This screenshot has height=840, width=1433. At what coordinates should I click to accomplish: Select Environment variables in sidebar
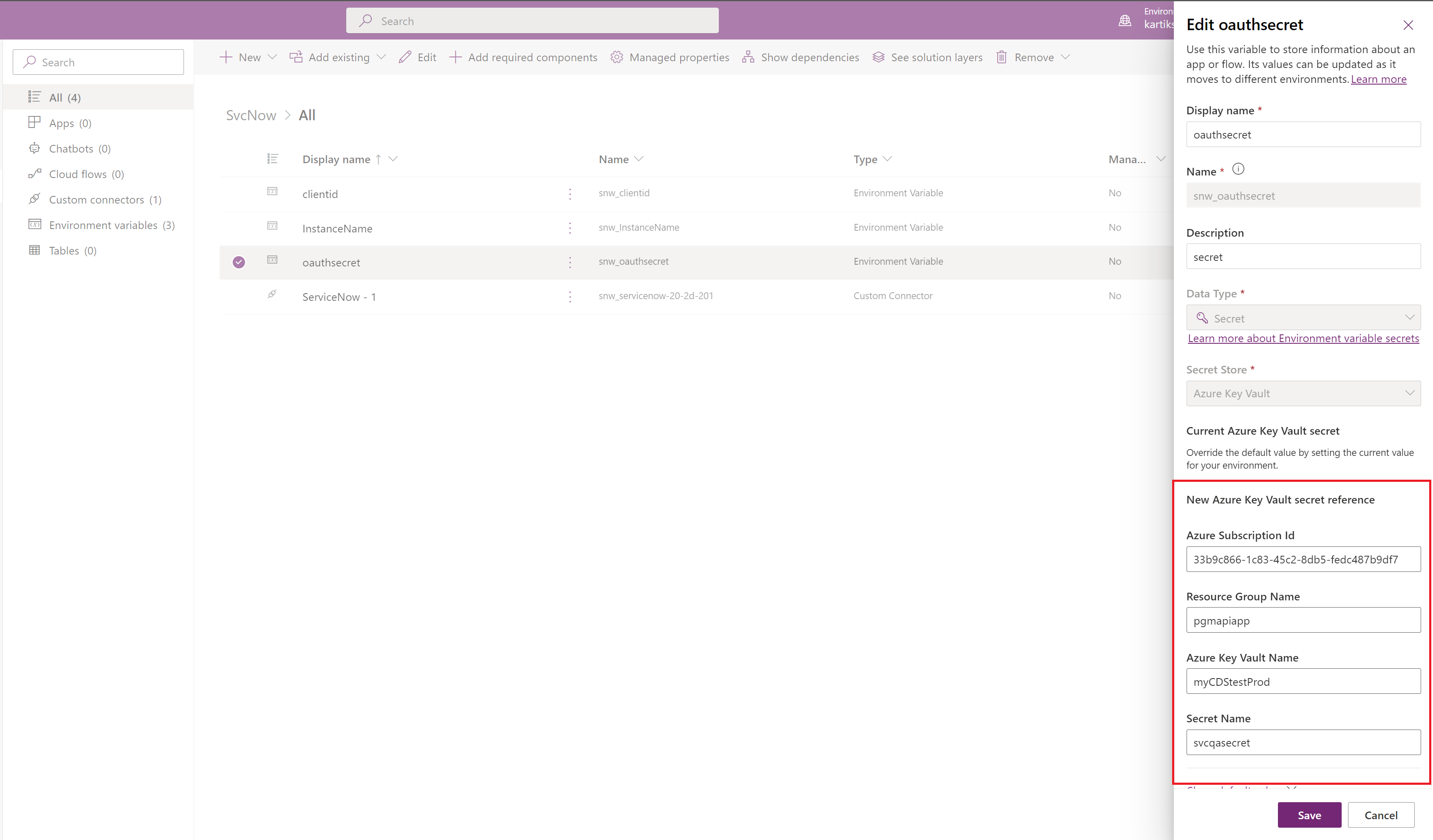103,225
